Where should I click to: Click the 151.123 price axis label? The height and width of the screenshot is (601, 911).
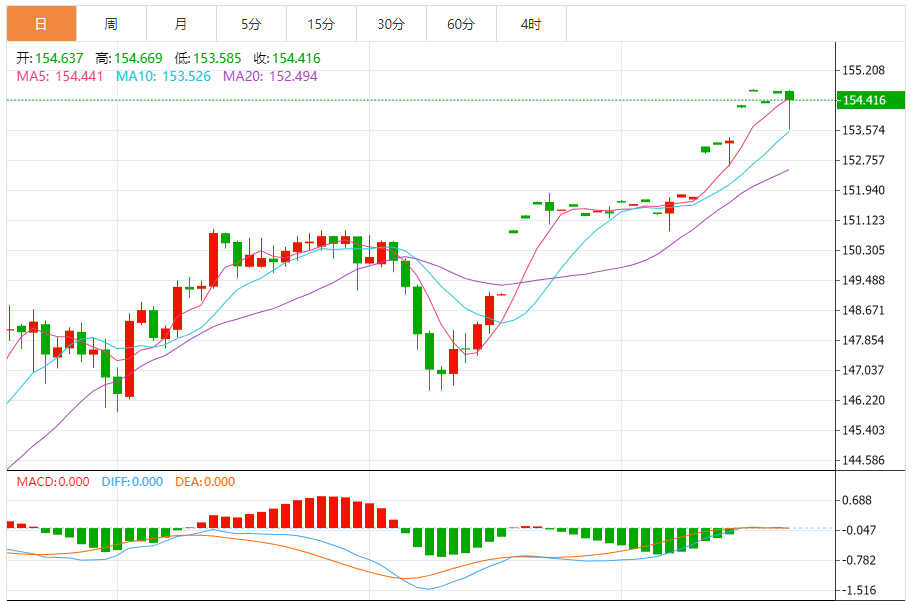pyautogui.click(x=863, y=220)
